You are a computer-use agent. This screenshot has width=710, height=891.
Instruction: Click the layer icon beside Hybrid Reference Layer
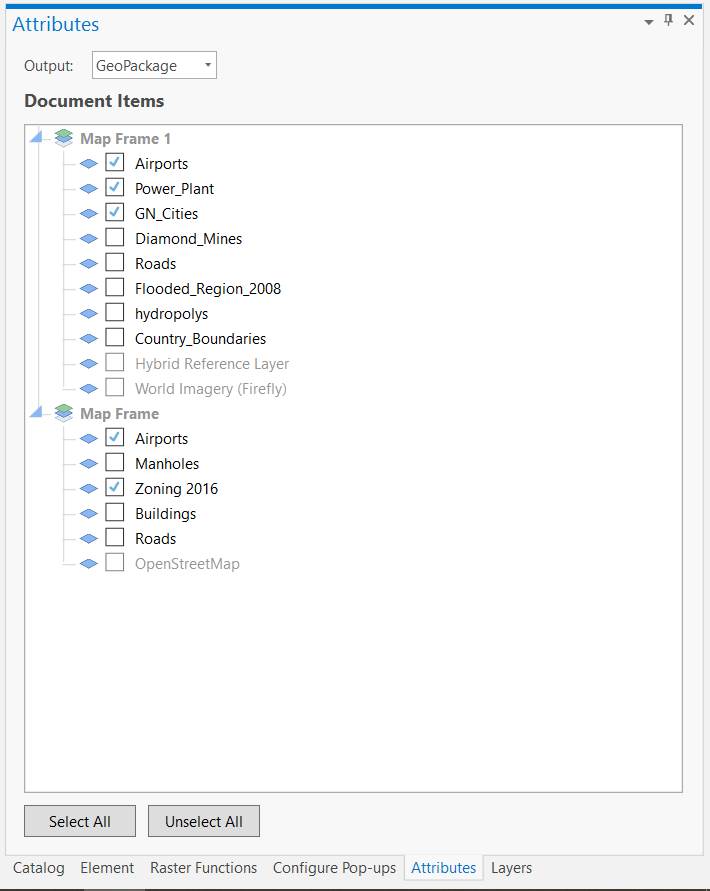(x=89, y=364)
